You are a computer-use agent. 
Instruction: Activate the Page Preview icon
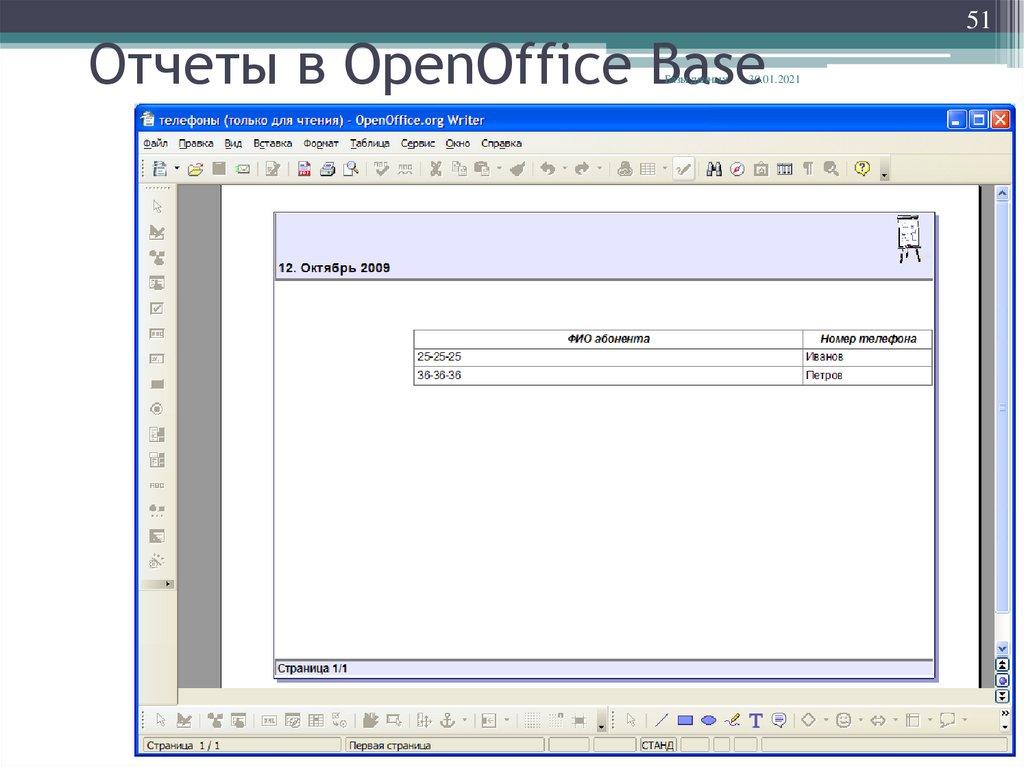pyautogui.click(x=350, y=168)
